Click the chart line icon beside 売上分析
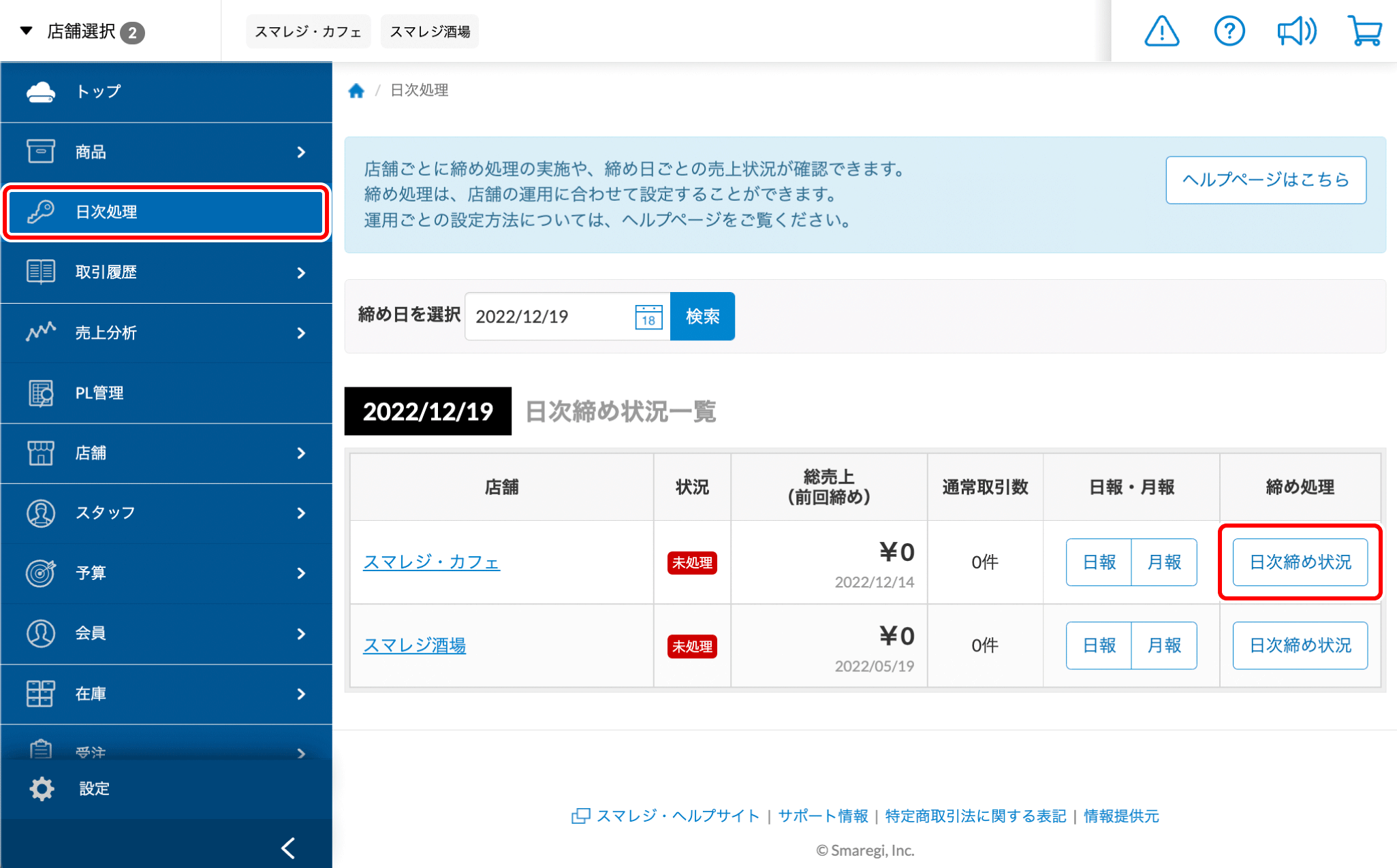The height and width of the screenshot is (868, 1397). click(40, 332)
